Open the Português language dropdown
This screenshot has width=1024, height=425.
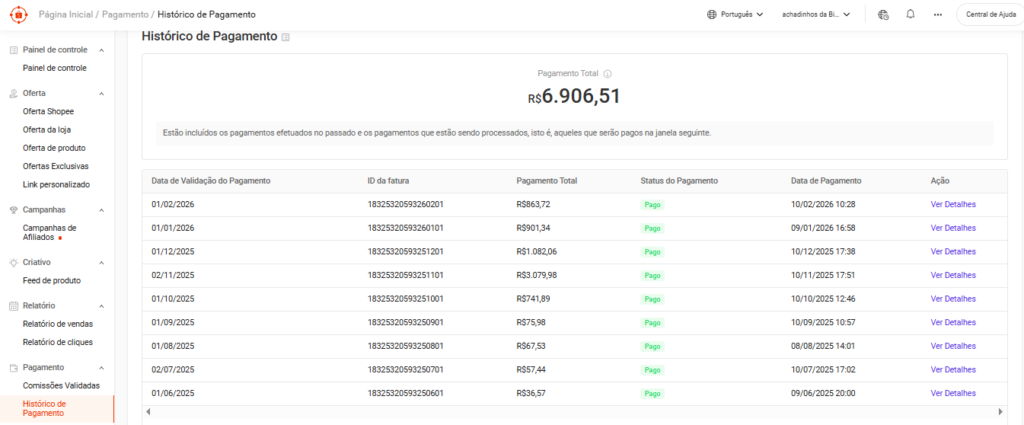click(x=735, y=15)
